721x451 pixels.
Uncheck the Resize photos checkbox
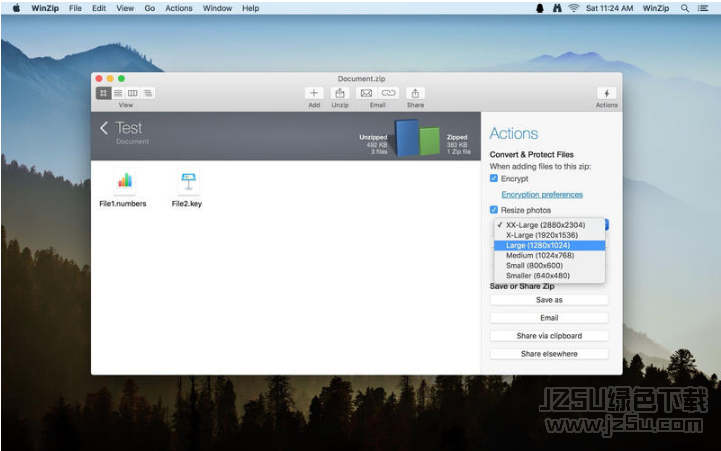tap(494, 210)
